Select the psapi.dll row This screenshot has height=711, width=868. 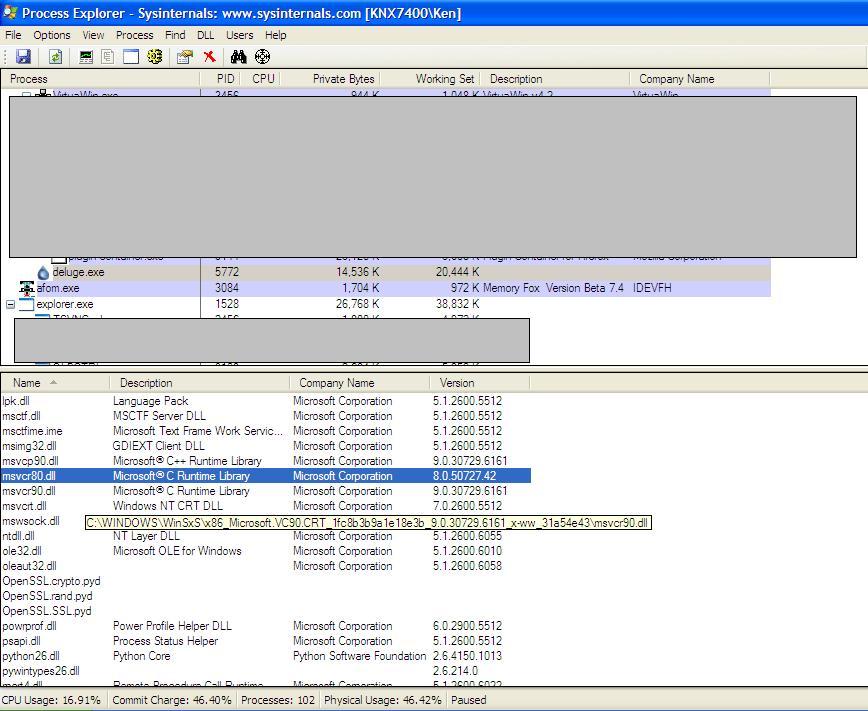266,641
